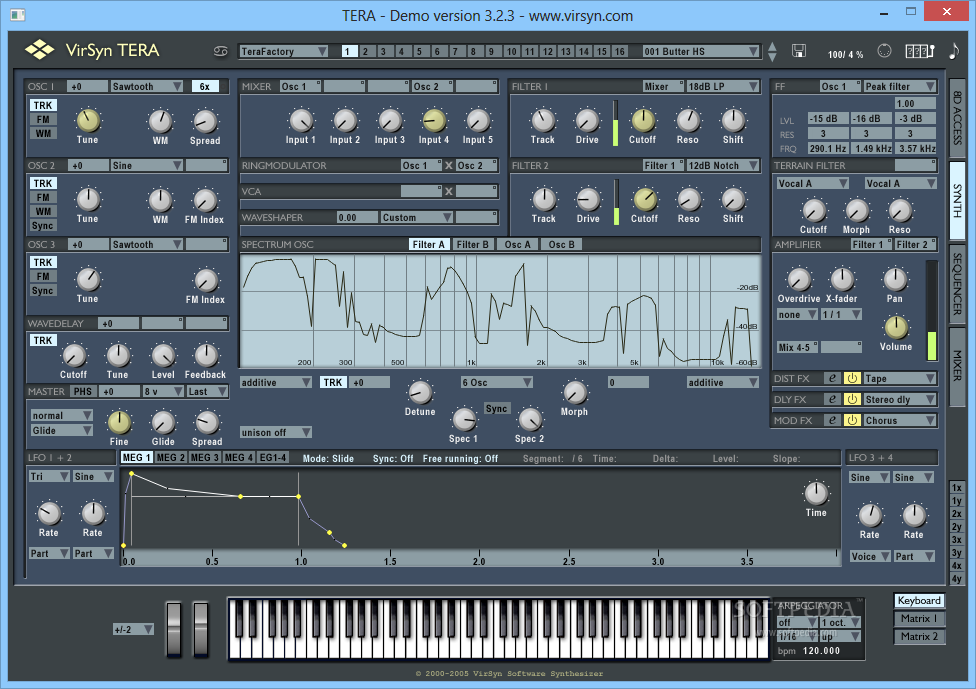Click the round dial icon in top bar
This screenshot has height=689, width=976.
pyautogui.click(x=884, y=51)
